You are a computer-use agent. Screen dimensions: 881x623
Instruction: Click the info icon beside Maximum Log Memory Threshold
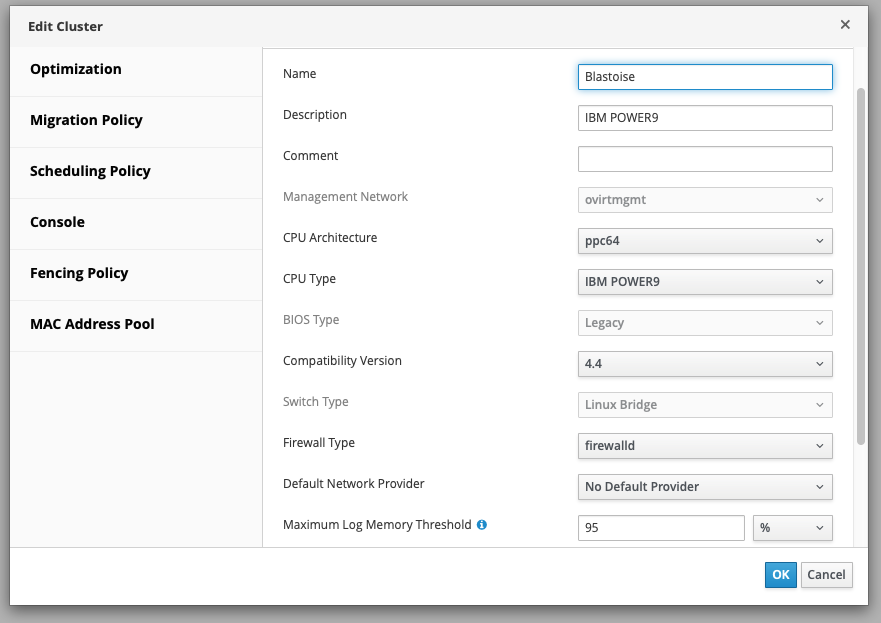(482, 525)
